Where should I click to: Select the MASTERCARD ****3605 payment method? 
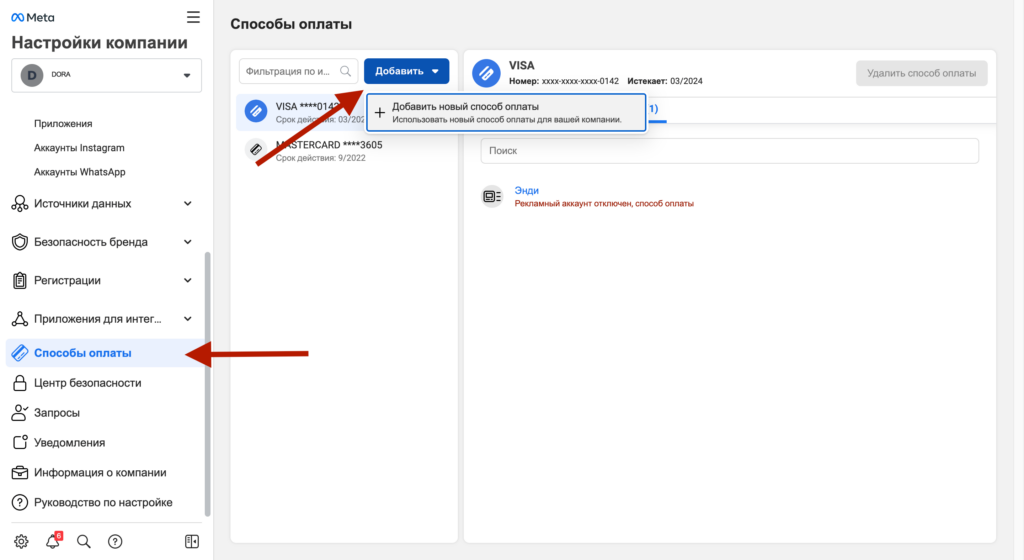(328, 150)
